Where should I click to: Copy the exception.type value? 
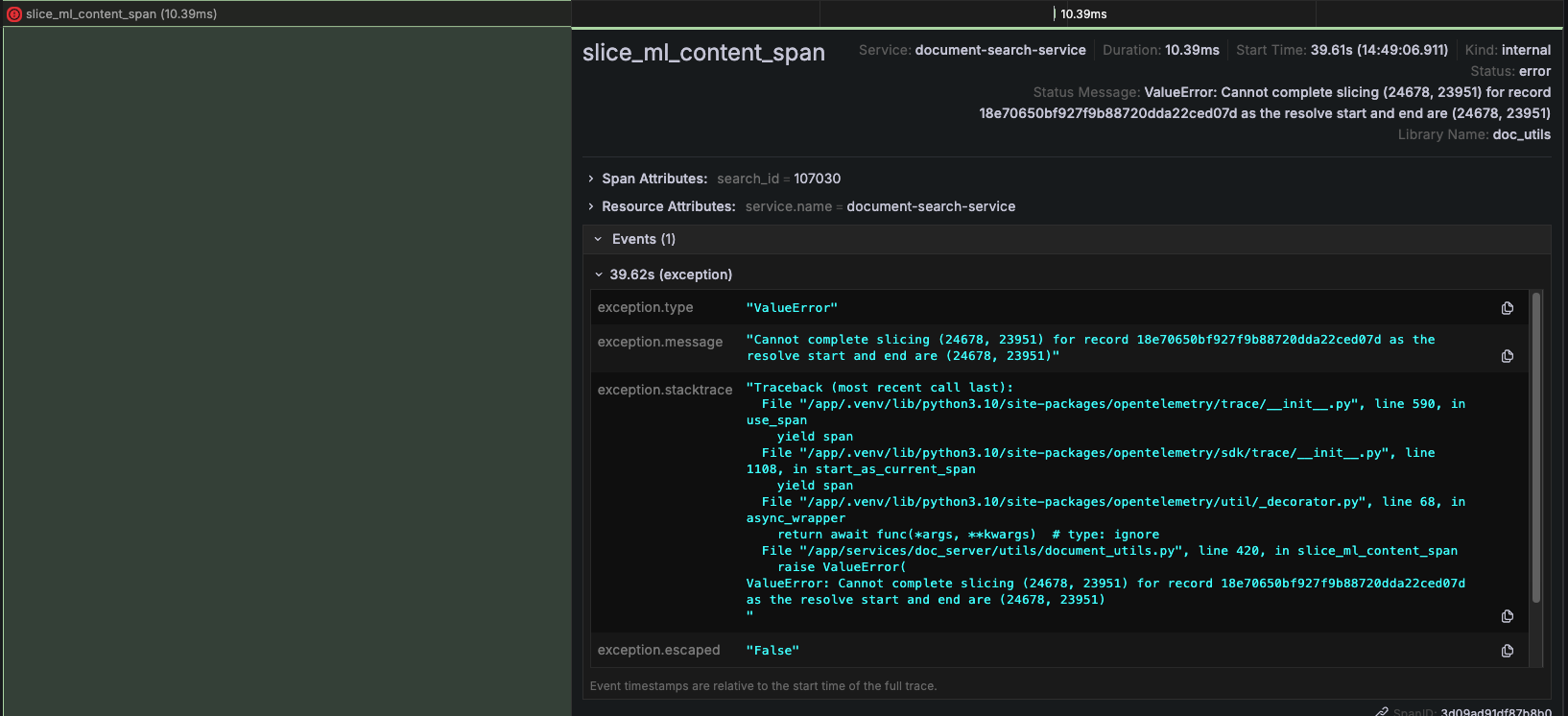point(1507,308)
